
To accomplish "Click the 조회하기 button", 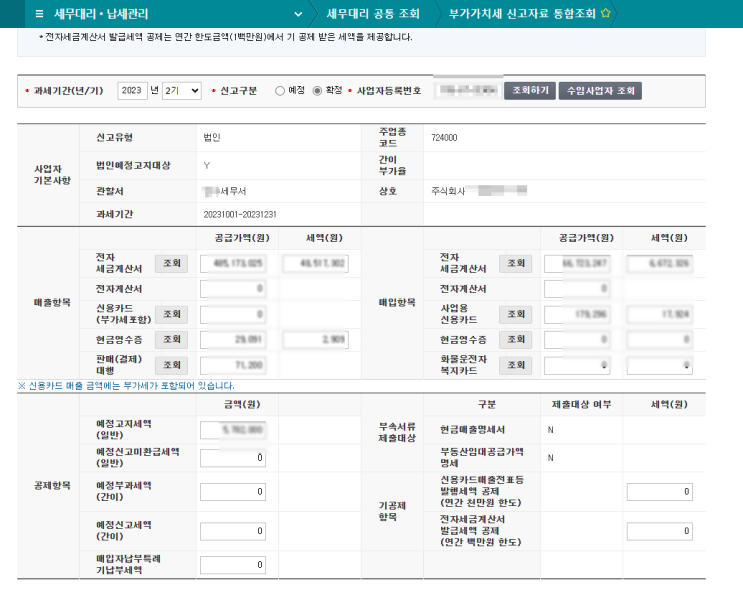I will point(530,91).
